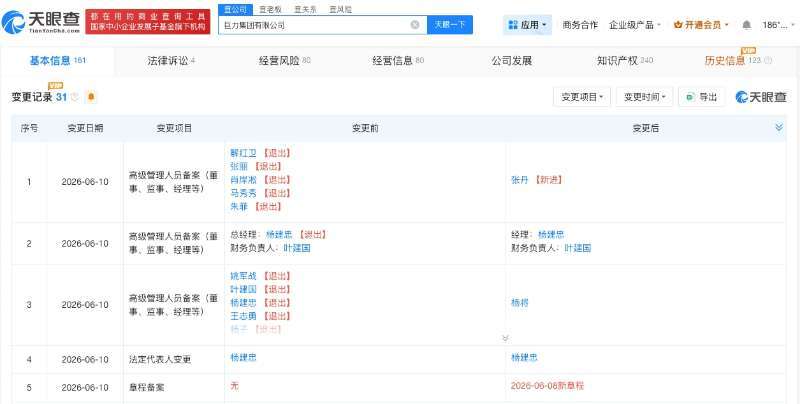This screenshot has height=404, width=800.
Task: Click the 2026-06-10 date in row 1
Action: click(x=85, y=182)
